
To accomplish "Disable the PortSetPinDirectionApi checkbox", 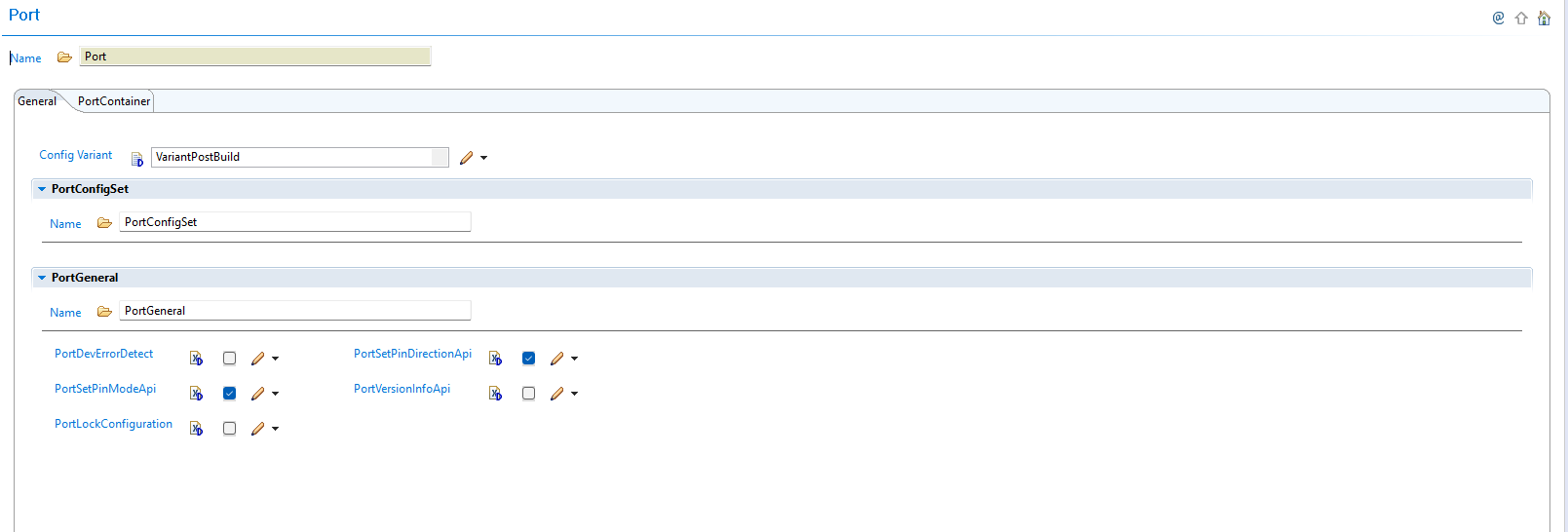I will (x=528, y=359).
